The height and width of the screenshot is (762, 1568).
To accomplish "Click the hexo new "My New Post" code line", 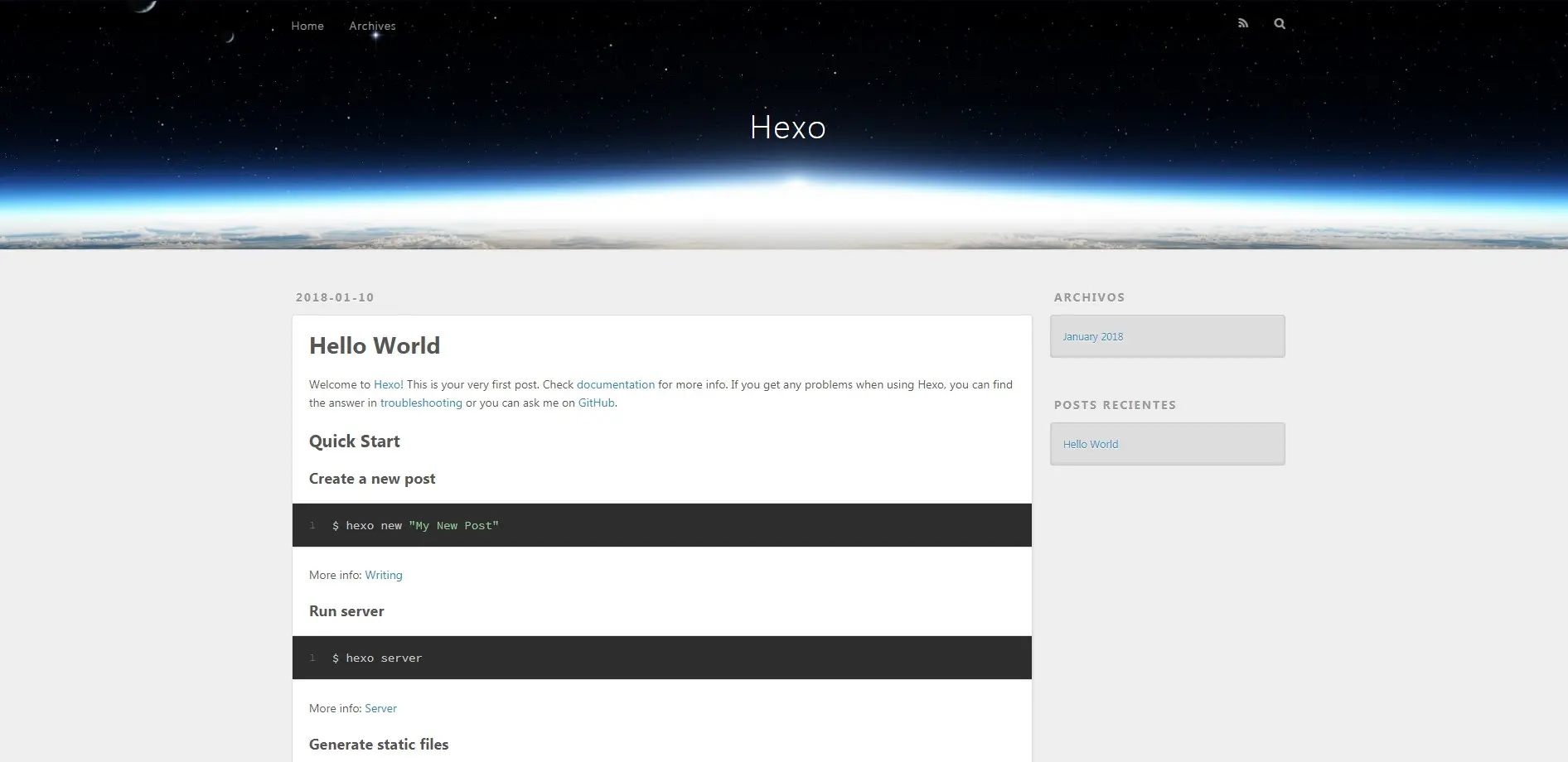I will [415, 526].
